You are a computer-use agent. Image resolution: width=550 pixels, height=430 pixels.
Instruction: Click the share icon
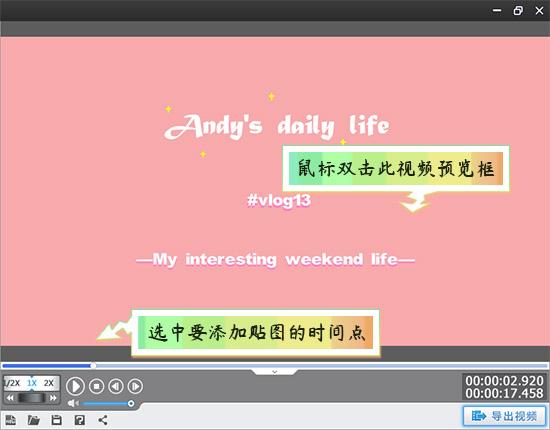[103, 419]
